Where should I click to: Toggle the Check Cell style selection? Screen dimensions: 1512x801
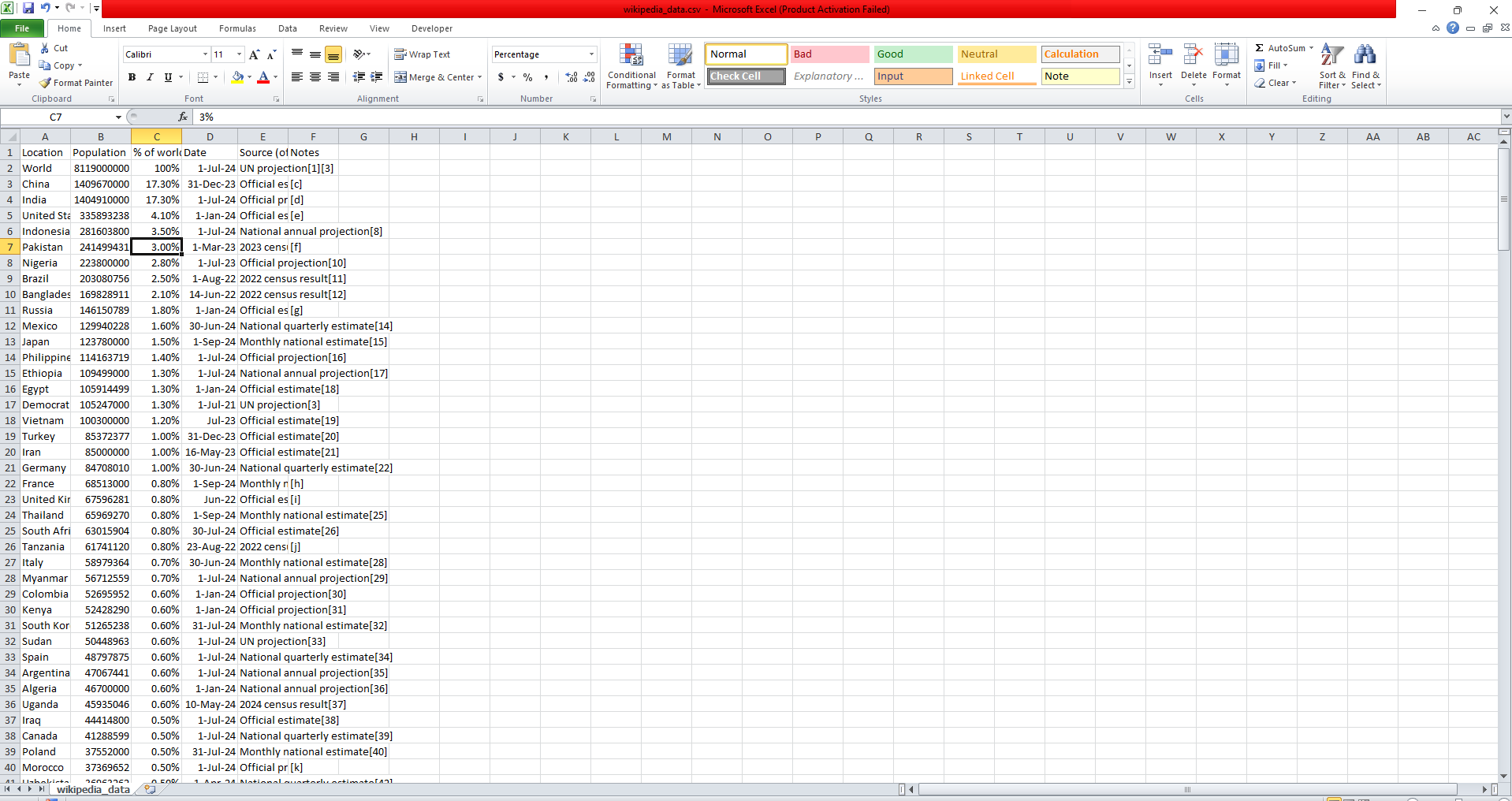[744, 76]
